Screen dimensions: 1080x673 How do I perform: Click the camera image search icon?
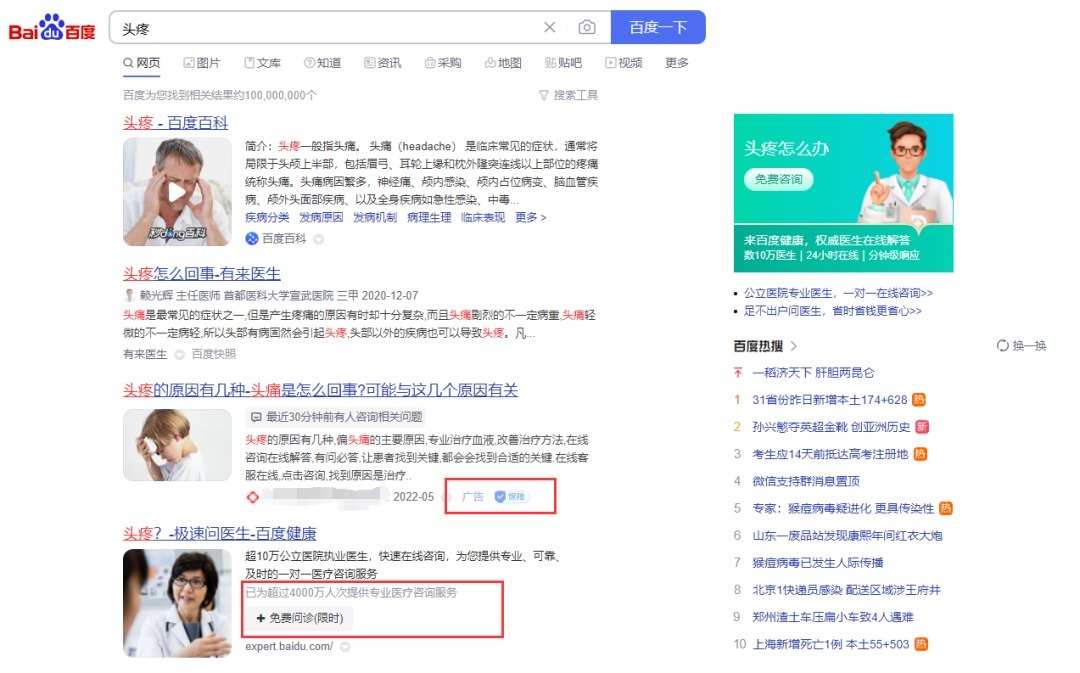coord(587,28)
